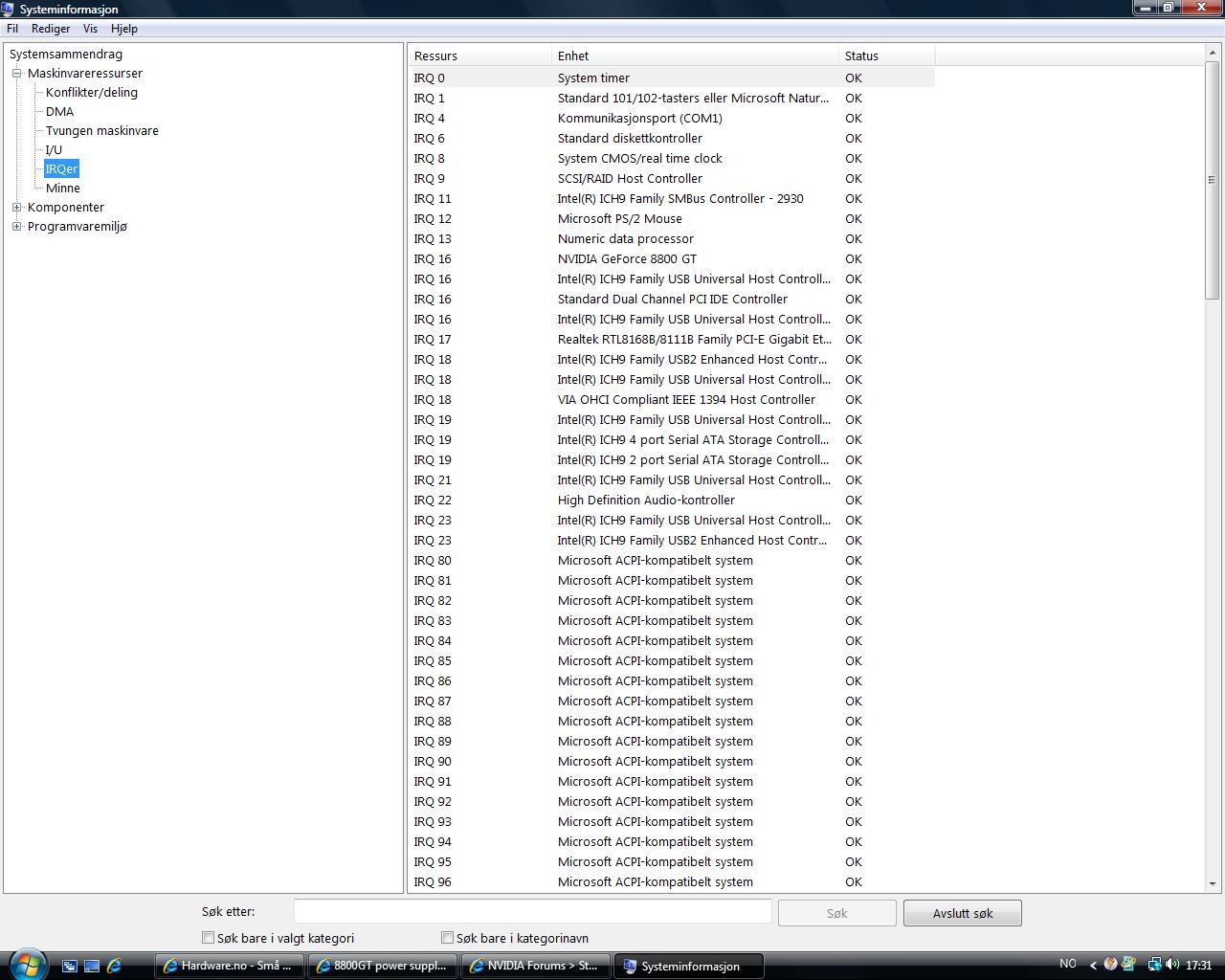Select 'NVIDIA GeForce 8800 GT' row
The height and width of the screenshot is (980, 1225).
pyautogui.click(x=672, y=258)
